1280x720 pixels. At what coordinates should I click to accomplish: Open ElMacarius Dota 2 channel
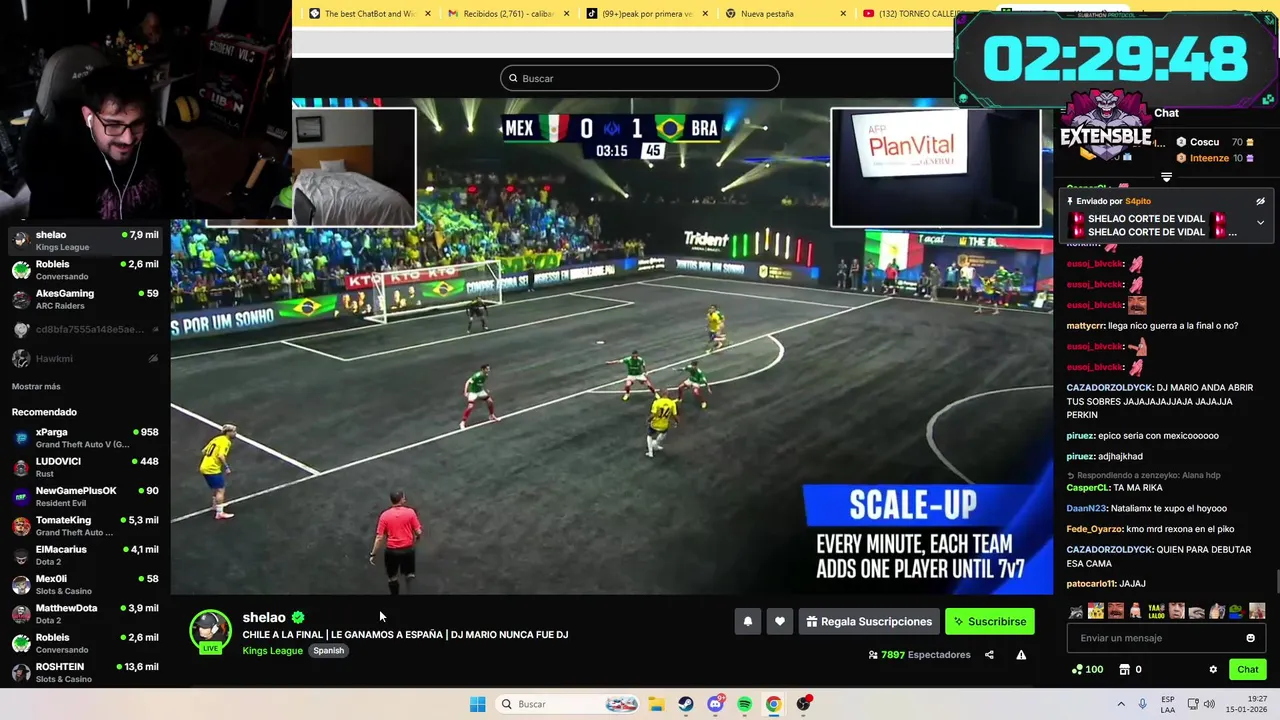click(85, 555)
